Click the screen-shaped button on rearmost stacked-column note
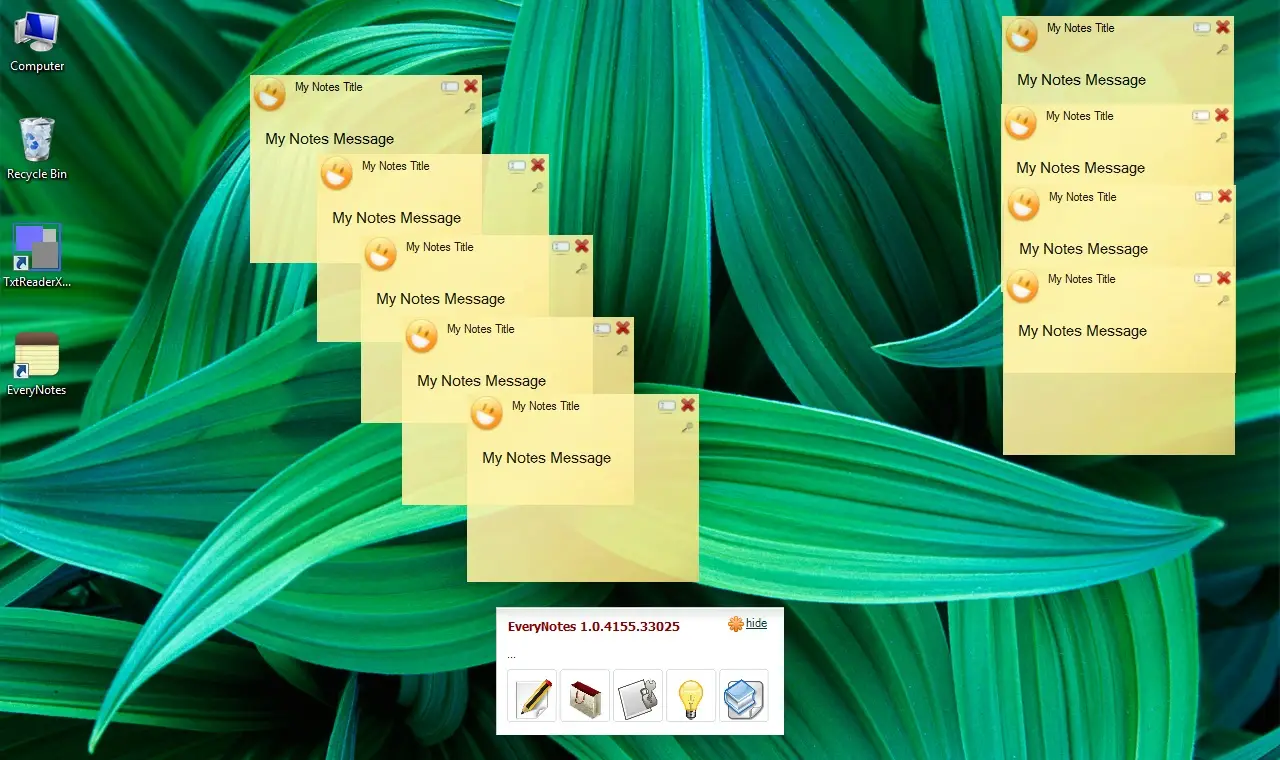The height and width of the screenshot is (760, 1280). point(1202,28)
